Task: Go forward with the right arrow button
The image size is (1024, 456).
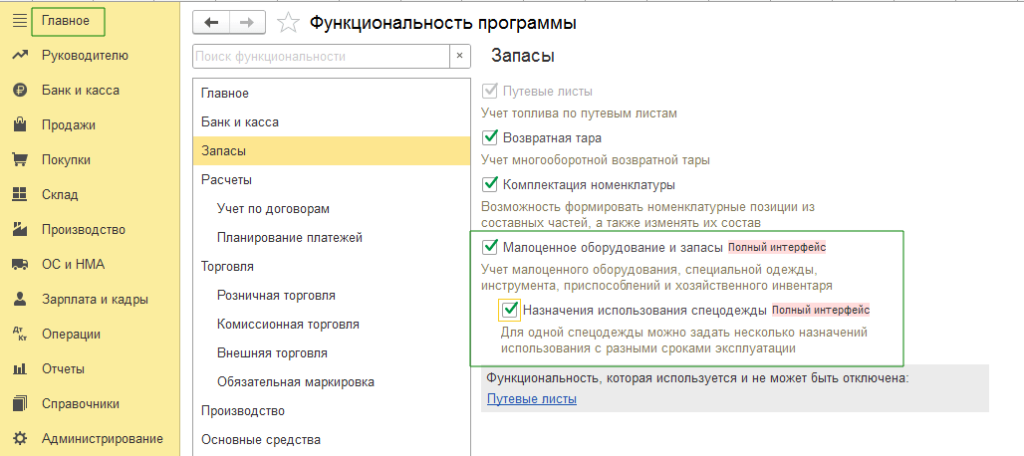Action: 248,23
